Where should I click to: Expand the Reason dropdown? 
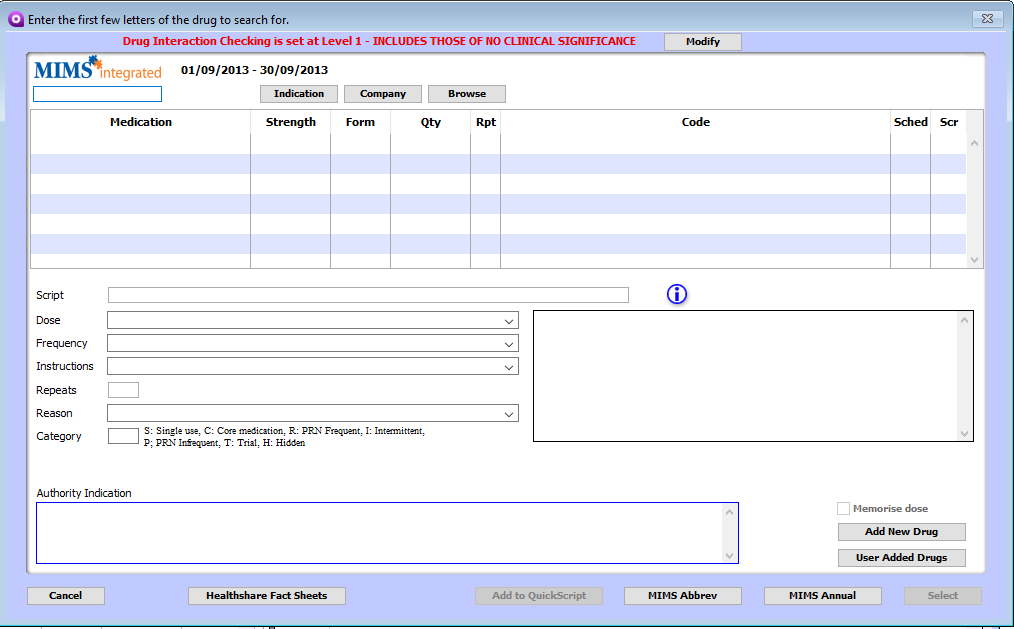coord(511,413)
